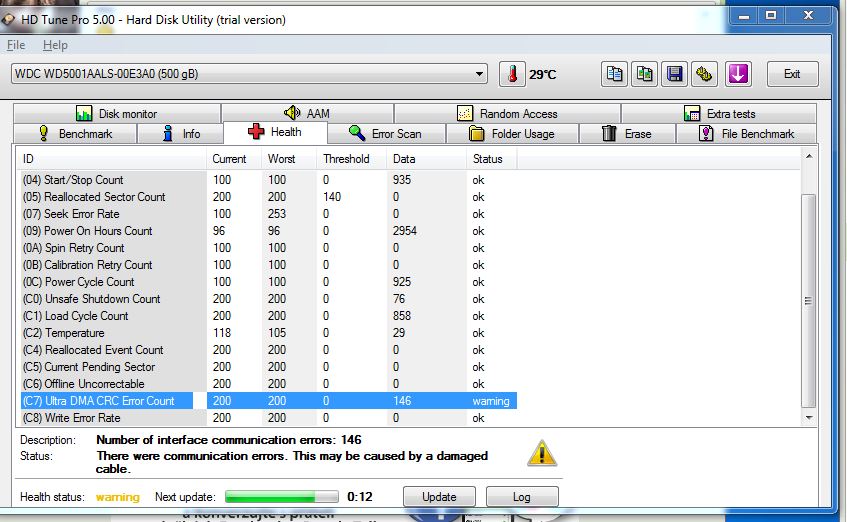Image resolution: width=847 pixels, height=522 pixels.
Task: Select the (07) Seek Error Rate row
Action: pos(268,214)
